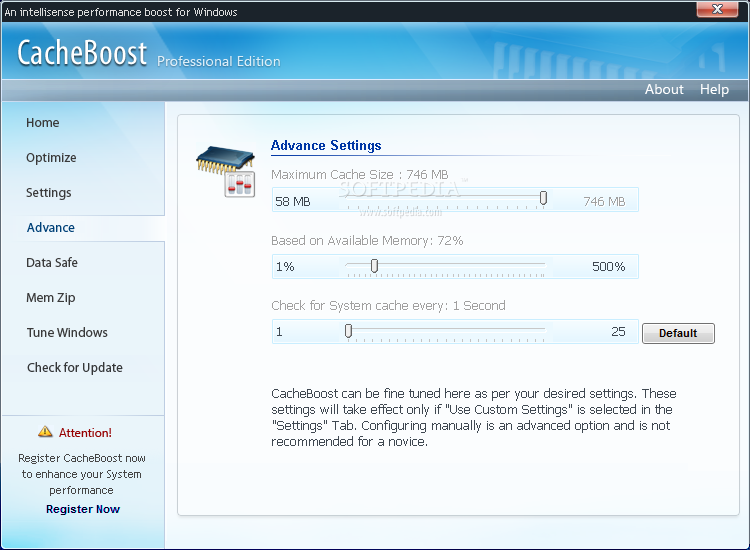
Task: Click the CacheBoost logo title
Action: click(82, 52)
